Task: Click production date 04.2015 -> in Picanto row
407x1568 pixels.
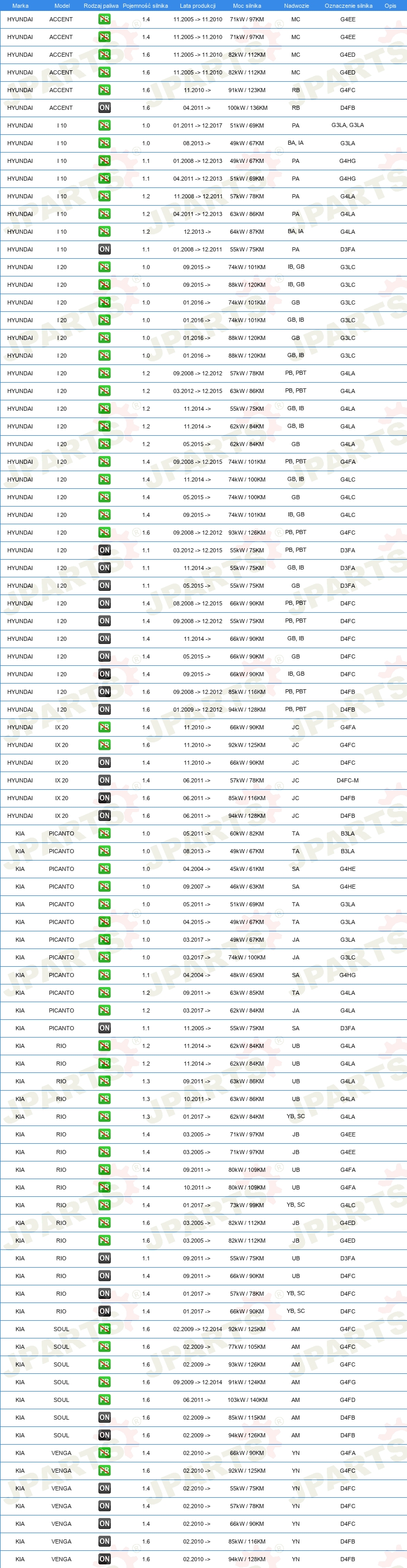Action: 197,922
